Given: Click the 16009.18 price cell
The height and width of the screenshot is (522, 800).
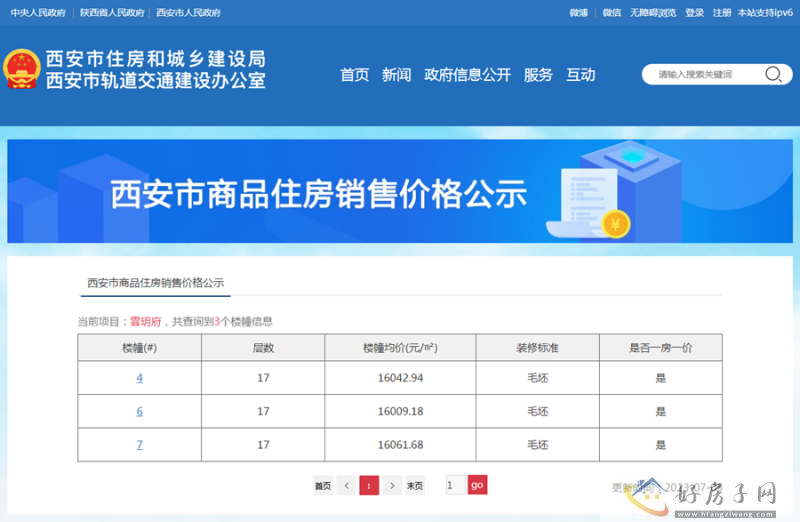Looking at the screenshot, I should pyautogui.click(x=401, y=411).
